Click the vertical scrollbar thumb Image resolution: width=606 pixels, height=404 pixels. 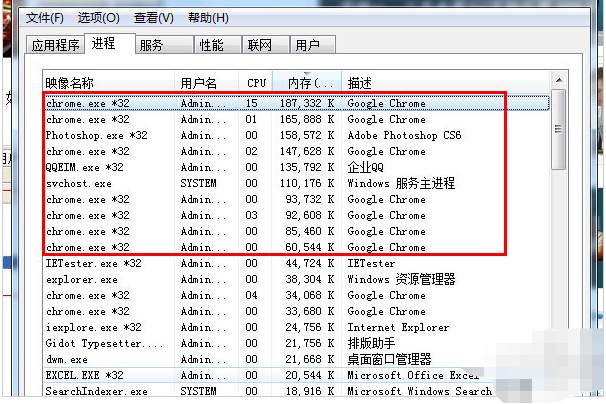[558, 129]
